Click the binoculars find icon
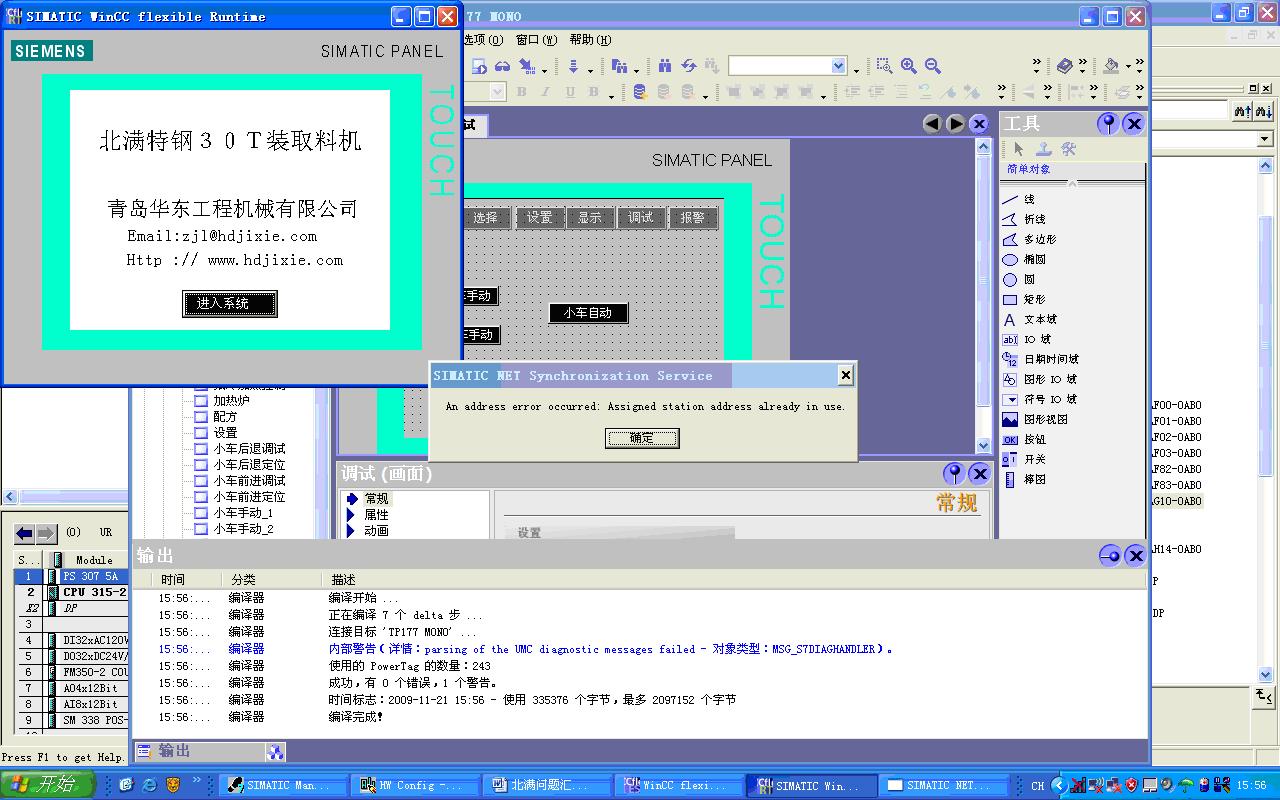Image resolution: width=1280 pixels, height=800 pixels. point(665,66)
